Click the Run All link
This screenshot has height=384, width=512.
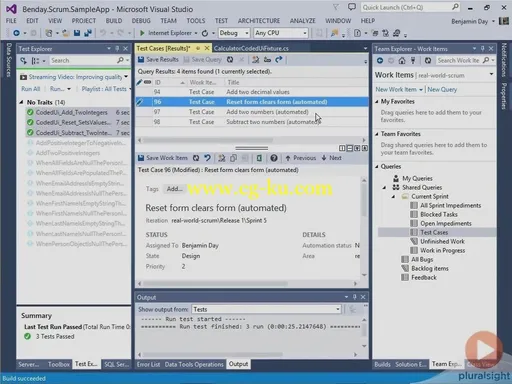31,89
